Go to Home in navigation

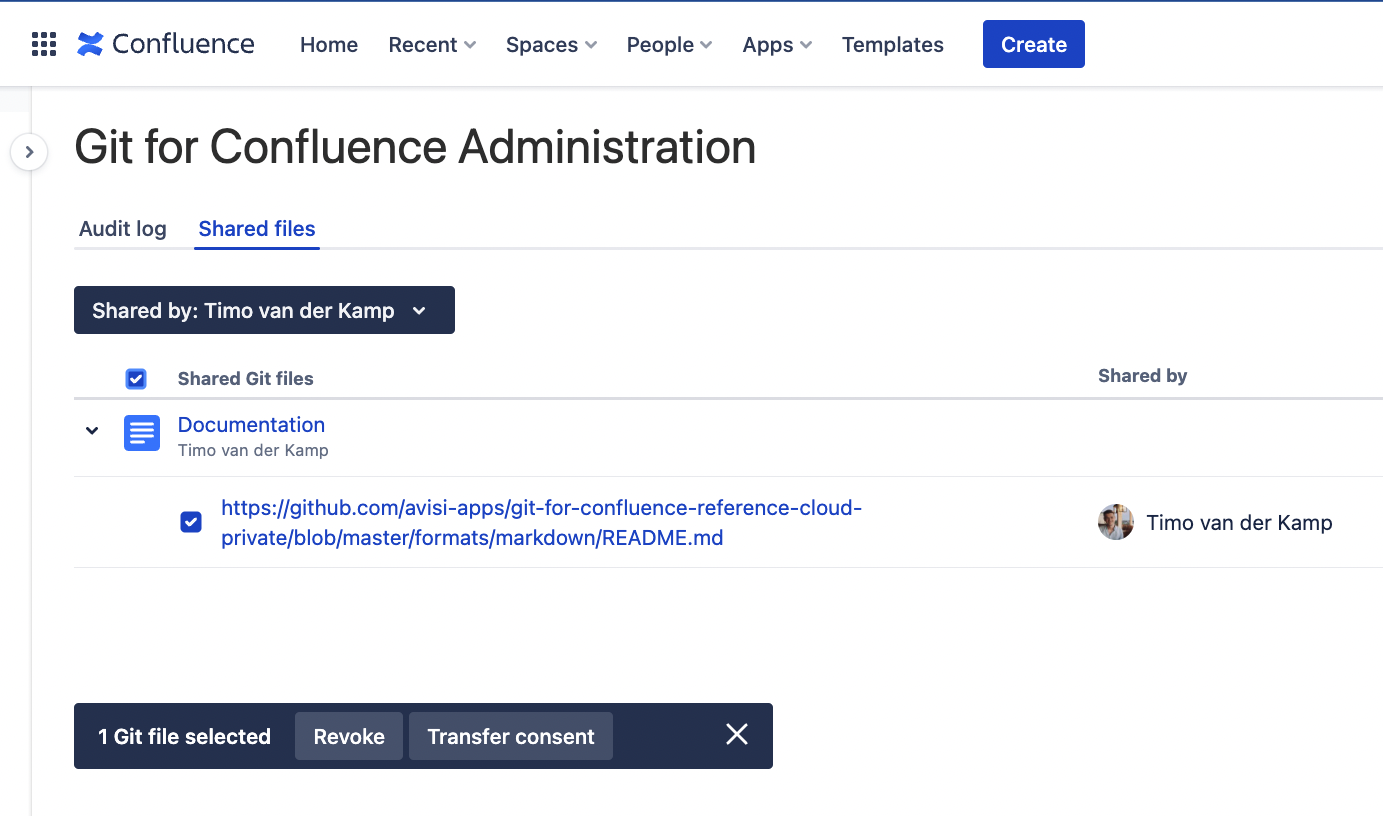[329, 45]
